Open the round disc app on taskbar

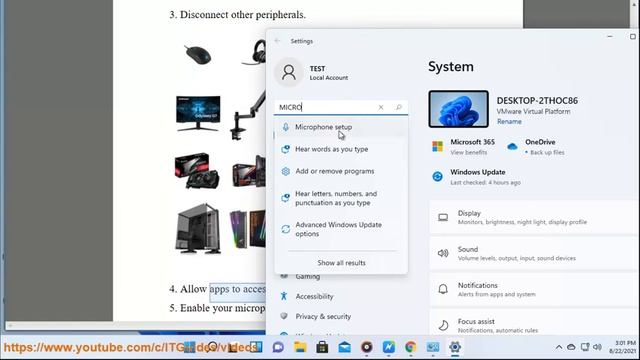point(367,347)
